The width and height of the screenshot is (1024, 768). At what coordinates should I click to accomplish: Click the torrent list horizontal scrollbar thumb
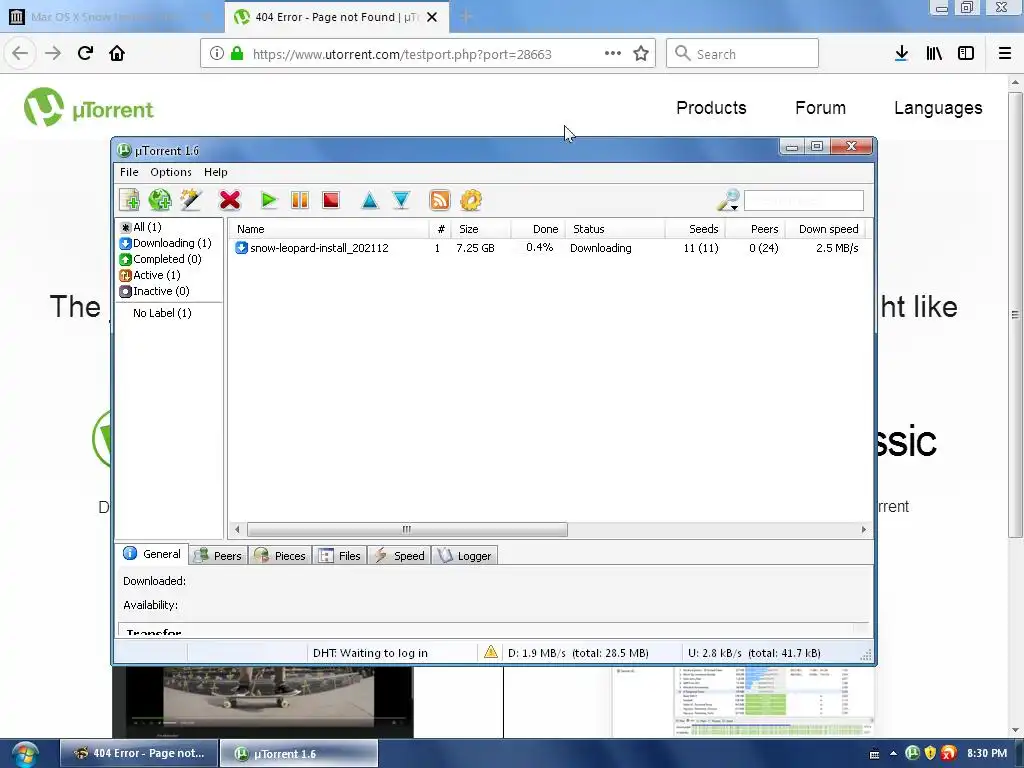point(407,529)
